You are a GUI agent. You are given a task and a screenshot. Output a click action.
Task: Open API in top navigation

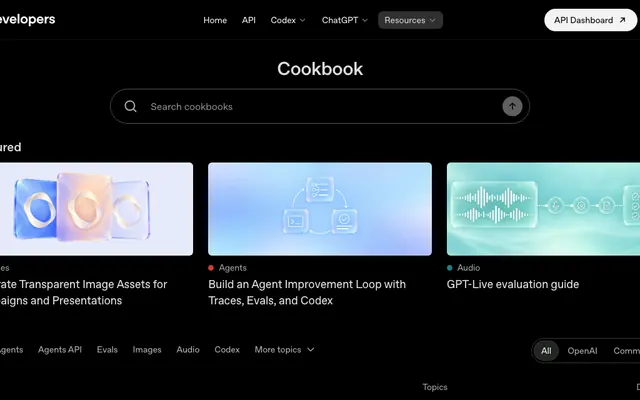[x=249, y=20]
